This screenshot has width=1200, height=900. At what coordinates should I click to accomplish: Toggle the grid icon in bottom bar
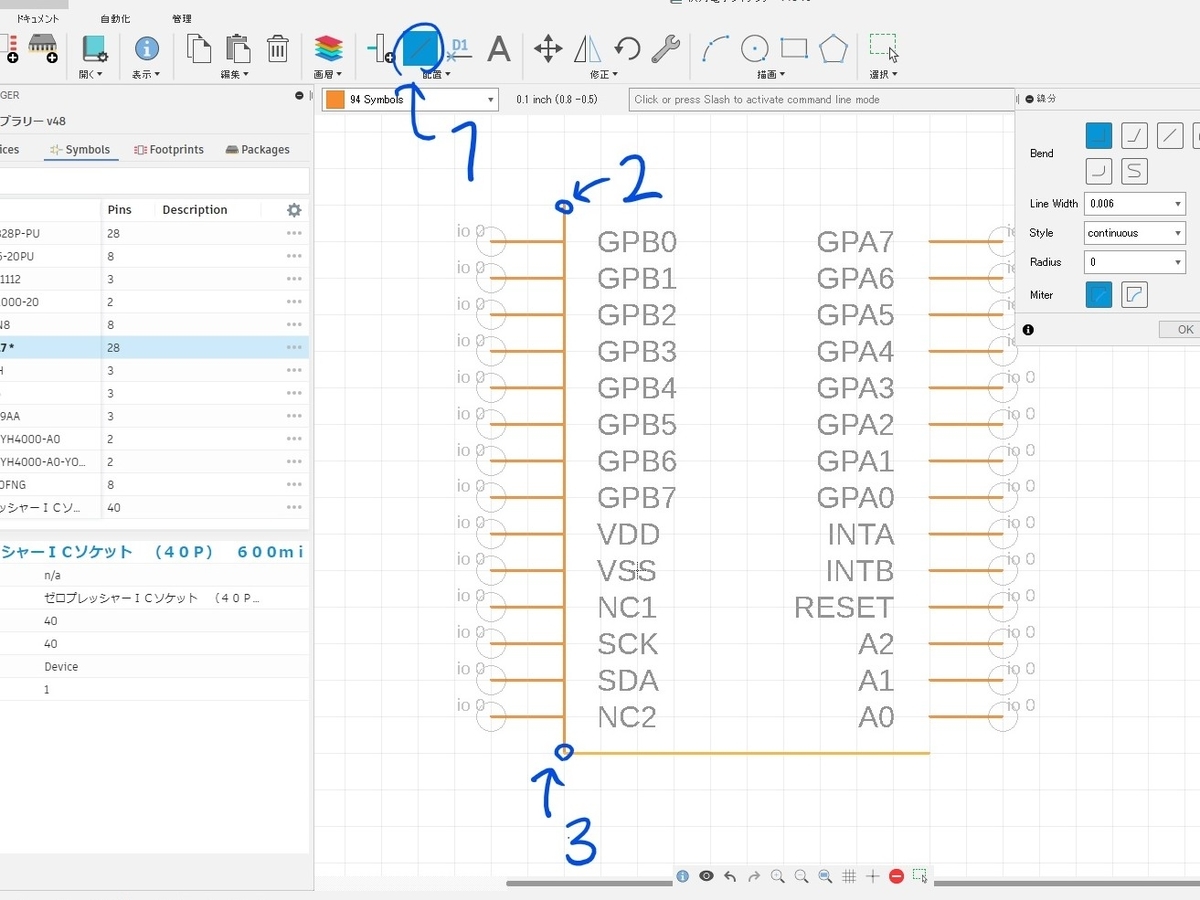(849, 876)
